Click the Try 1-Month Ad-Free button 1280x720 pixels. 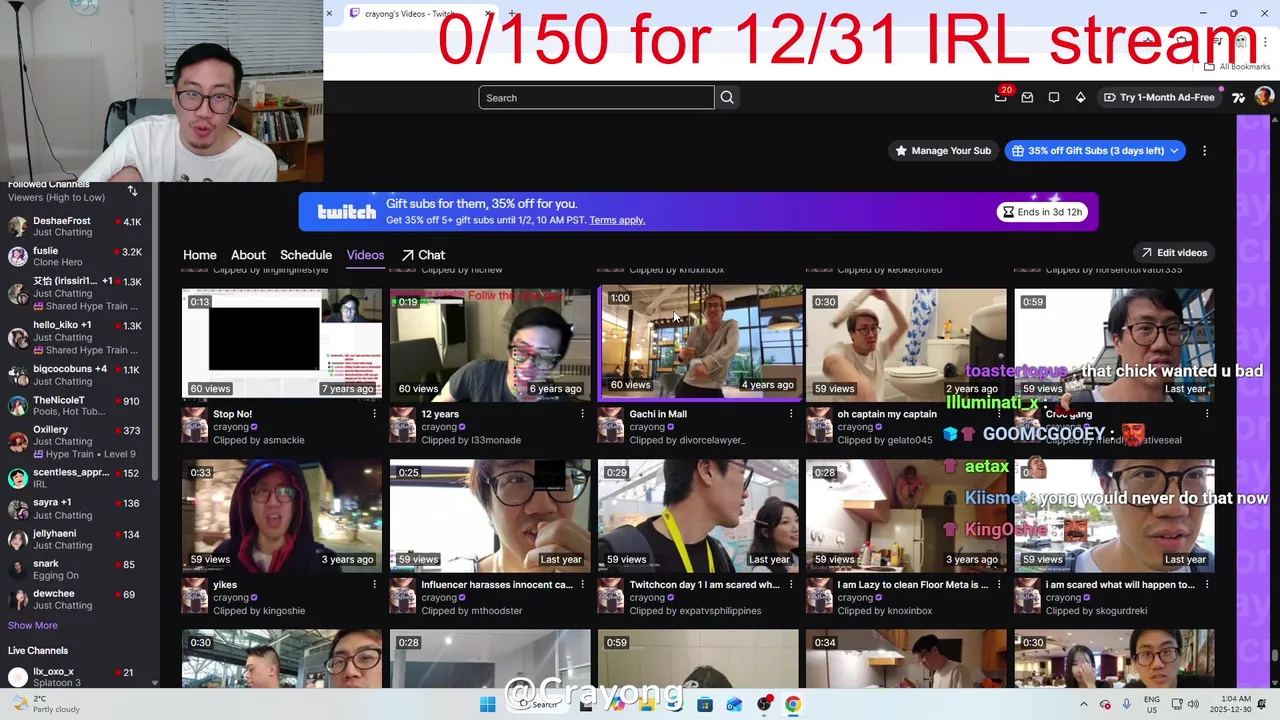(1159, 97)
